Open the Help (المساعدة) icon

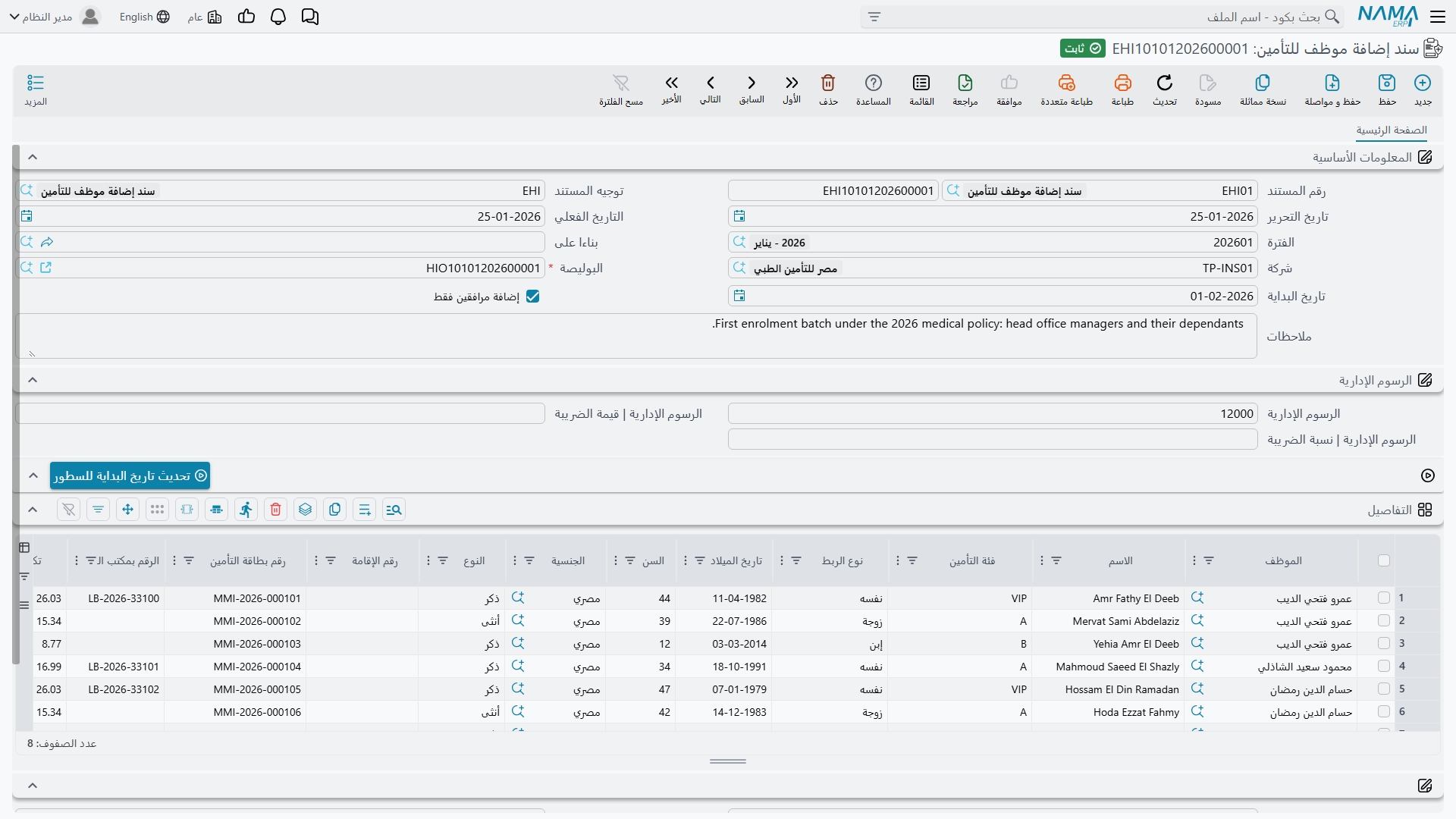pyautogui.click(x=874, y=83)
